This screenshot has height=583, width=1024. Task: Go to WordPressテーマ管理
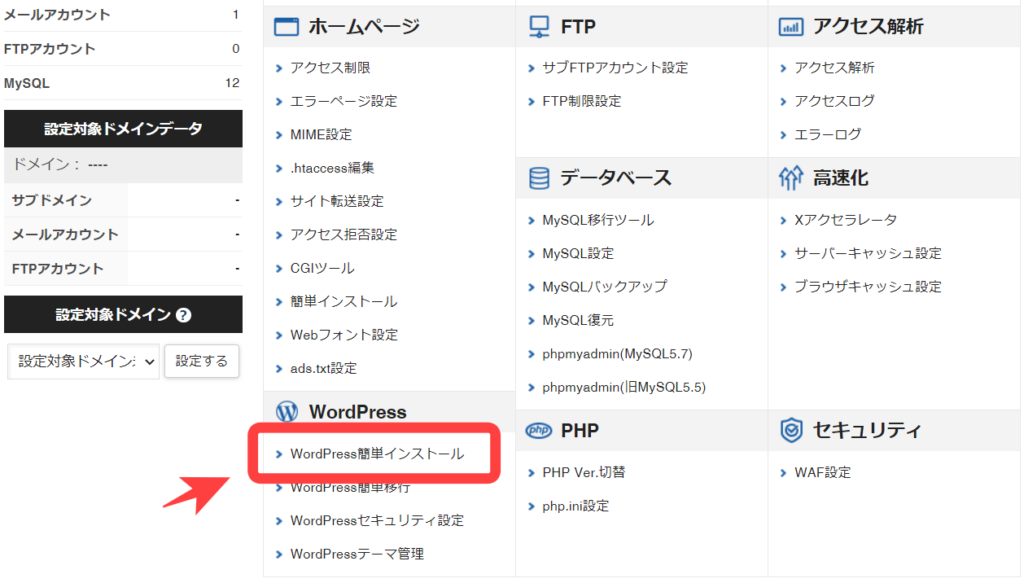point(357,554)
